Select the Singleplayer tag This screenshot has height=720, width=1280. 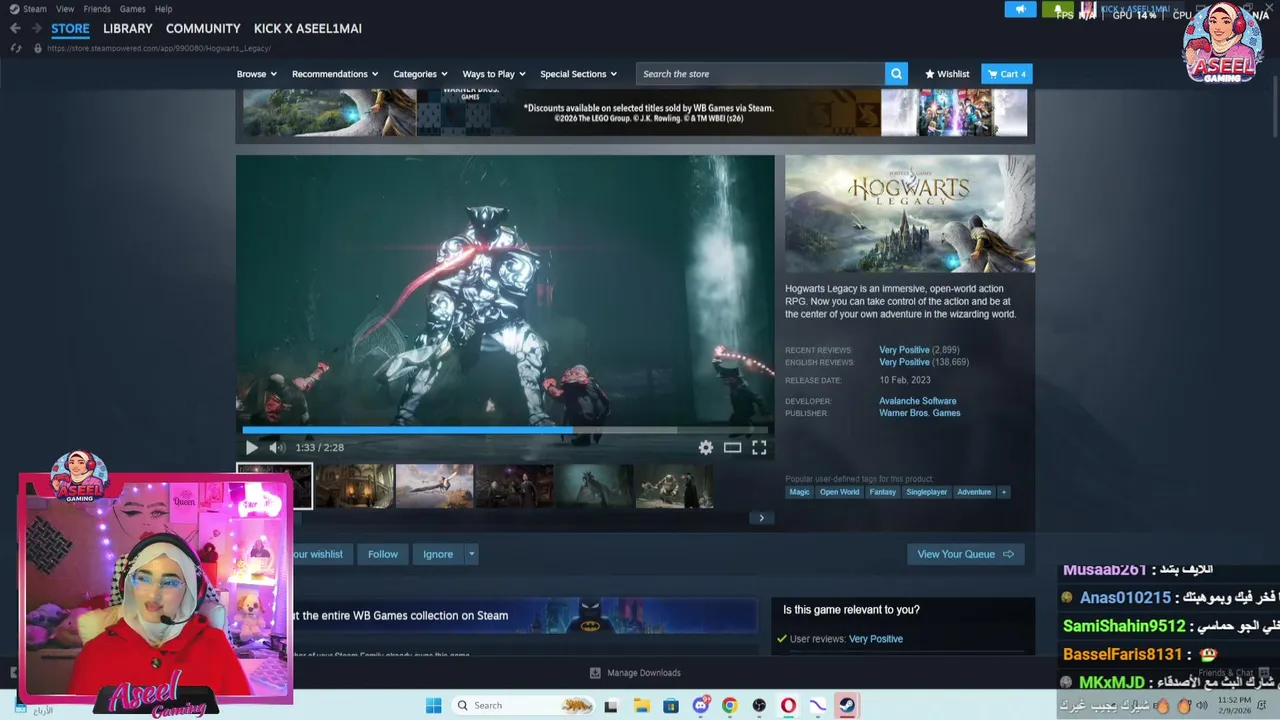tap(926, 492)
